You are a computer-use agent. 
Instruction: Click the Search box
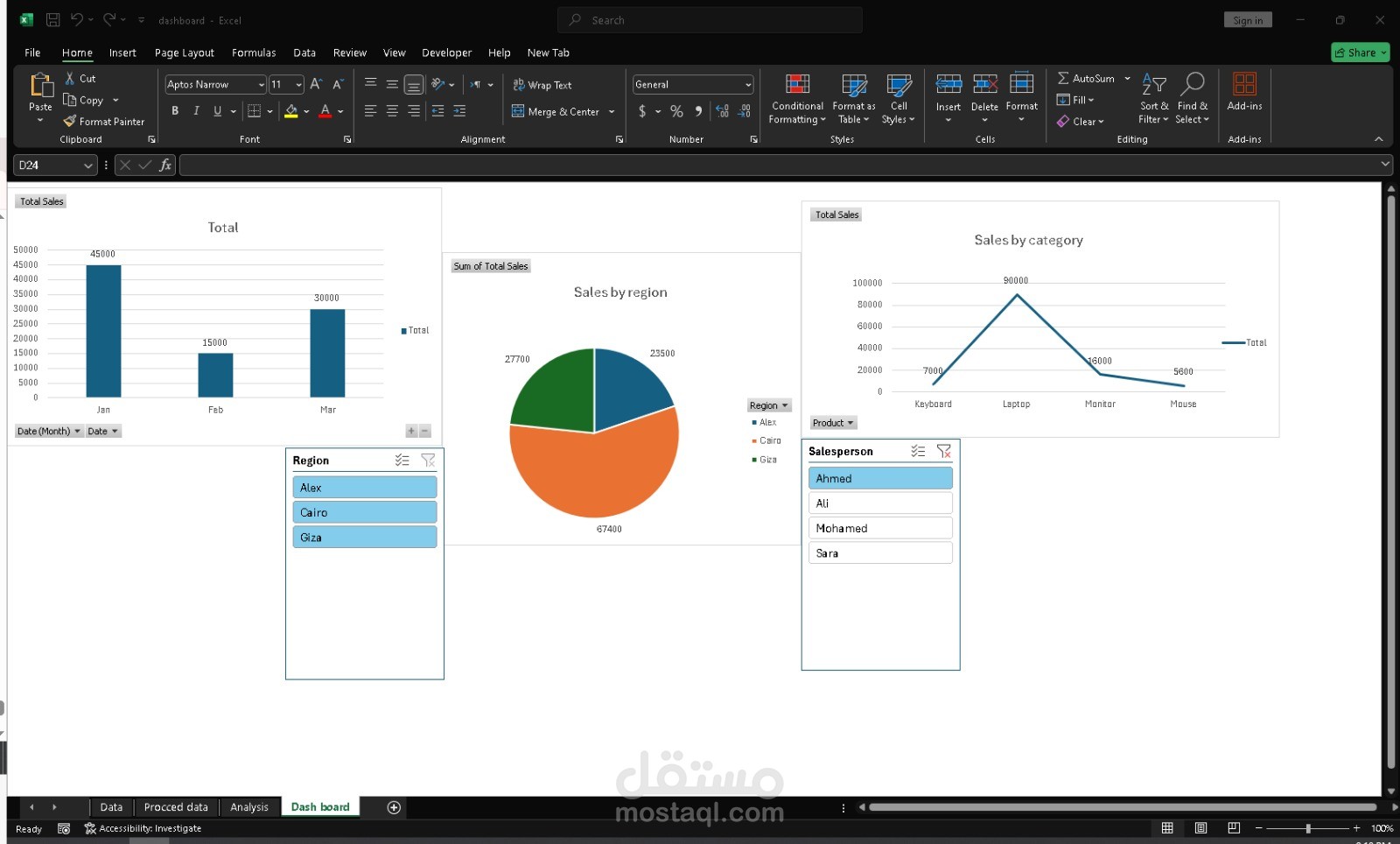click(x=710, y=20)
